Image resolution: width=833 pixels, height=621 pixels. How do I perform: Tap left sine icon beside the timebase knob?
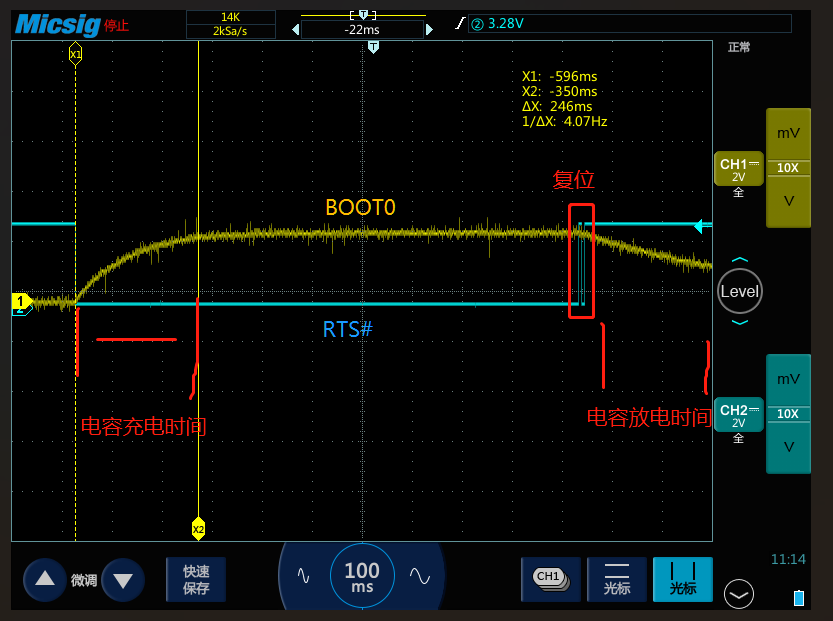[x=302, y=577]
